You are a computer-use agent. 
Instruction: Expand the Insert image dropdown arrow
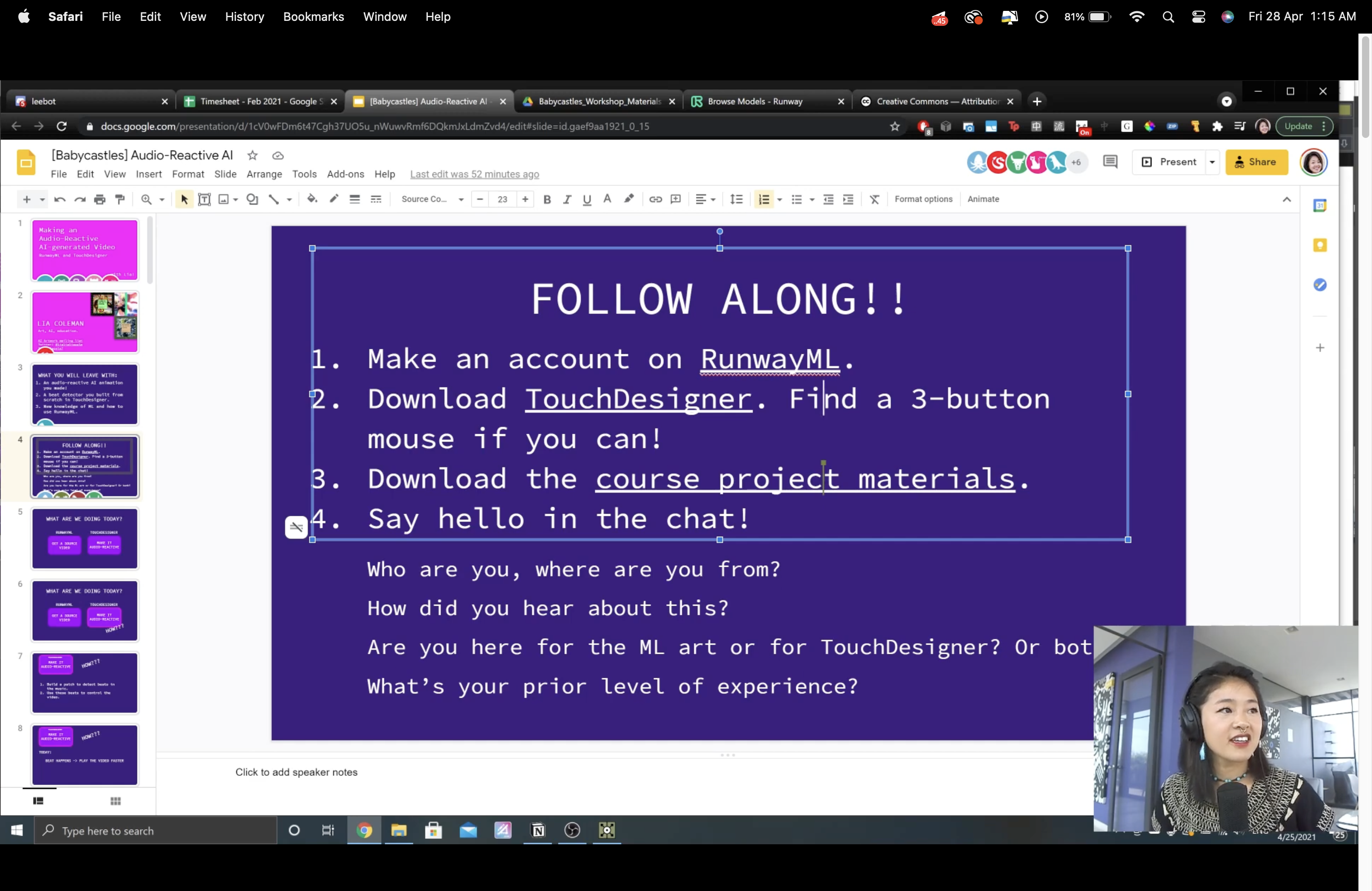click(x=236, y=200)
